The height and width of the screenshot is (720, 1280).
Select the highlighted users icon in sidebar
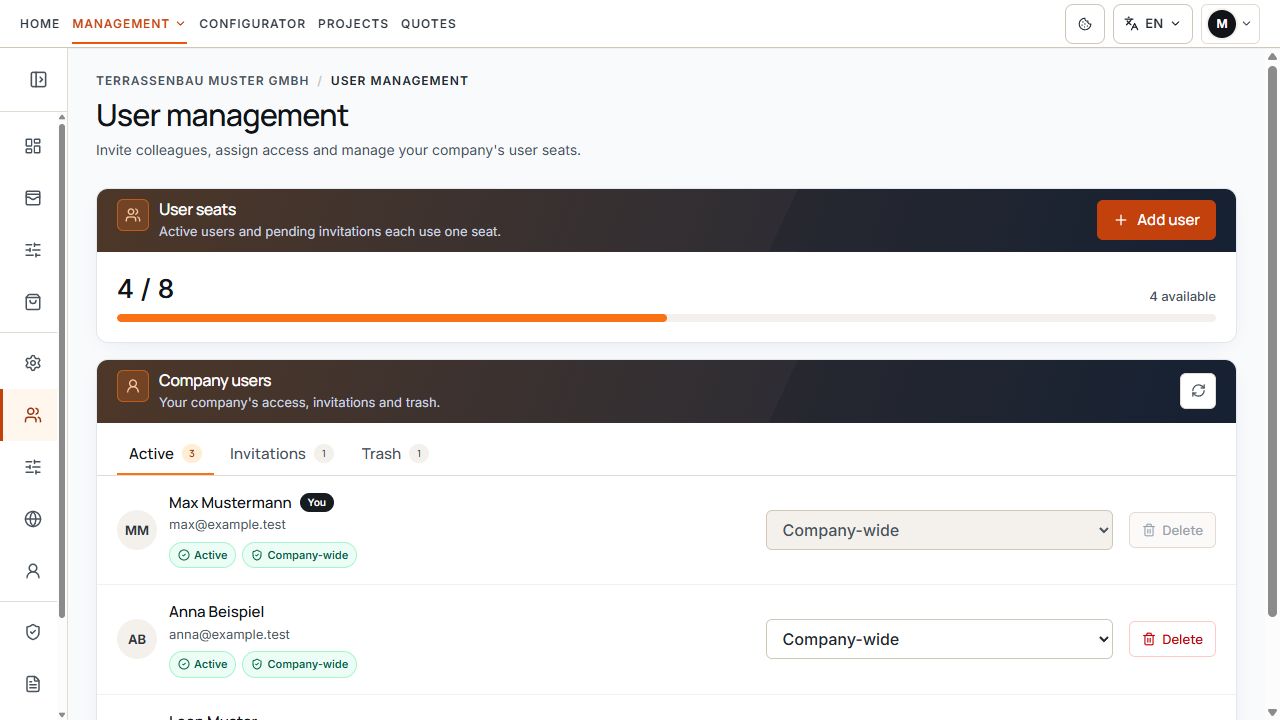point(33,415)
